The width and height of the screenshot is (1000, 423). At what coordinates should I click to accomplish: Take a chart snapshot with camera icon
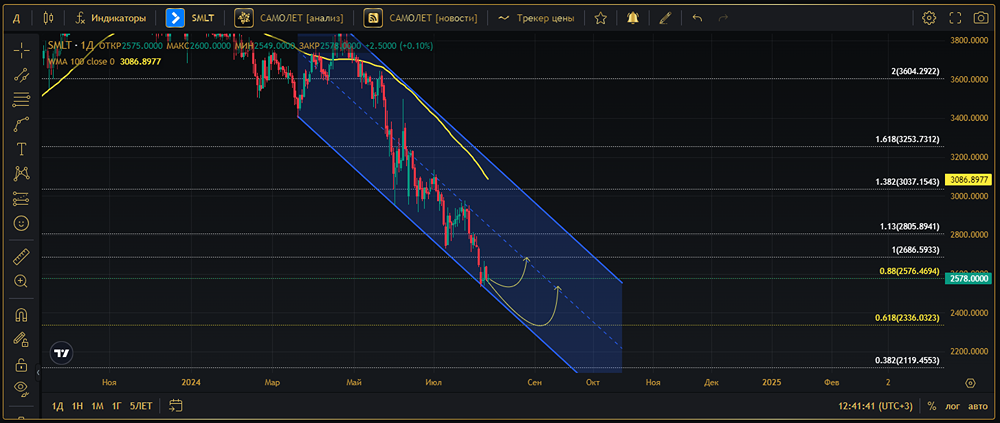point(981,18)
